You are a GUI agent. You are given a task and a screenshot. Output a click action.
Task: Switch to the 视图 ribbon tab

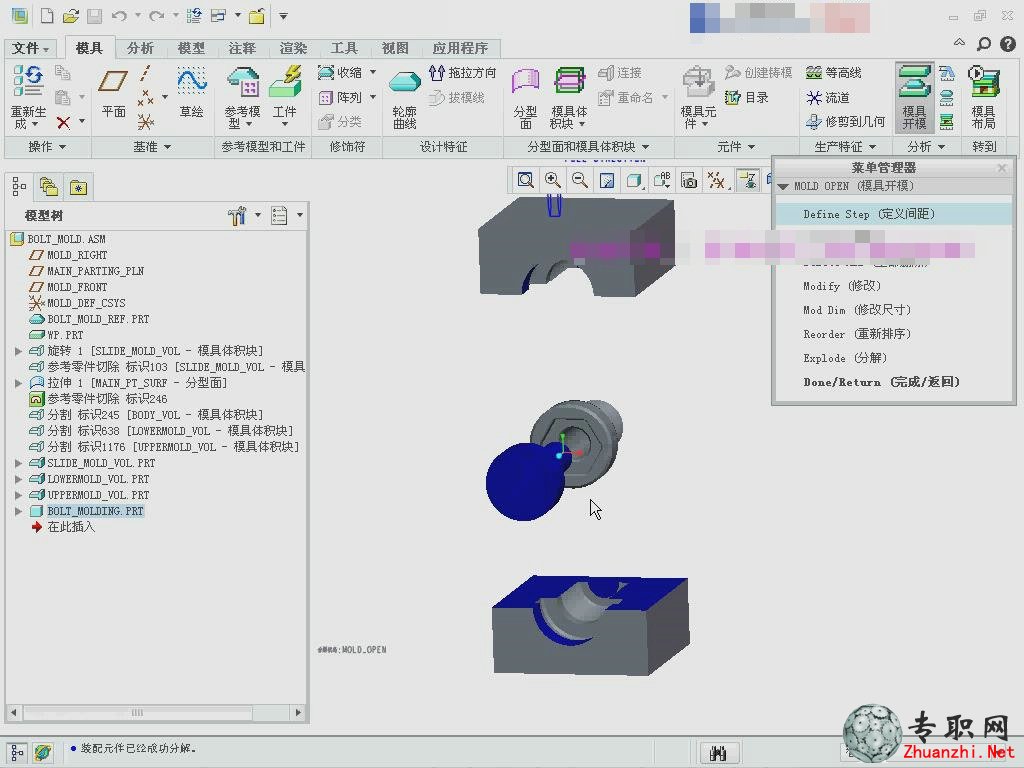[395, 48]
